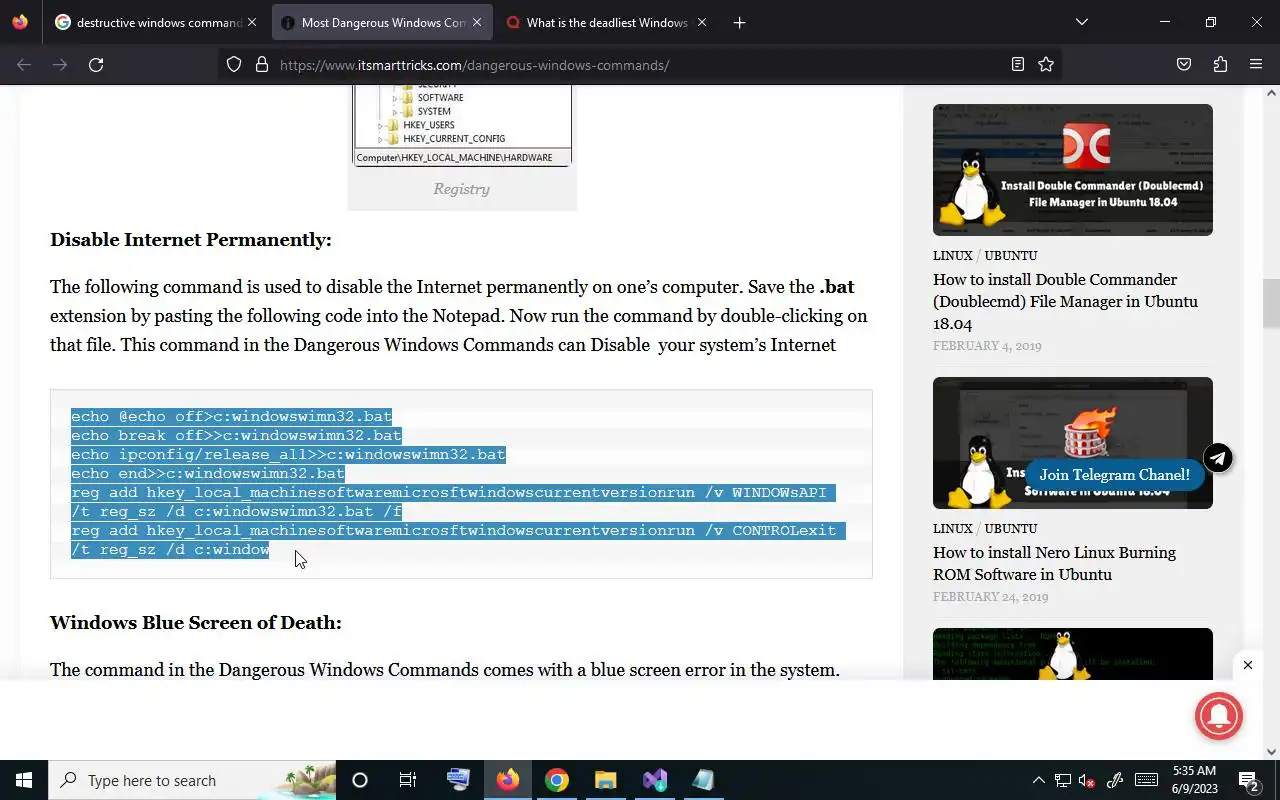Image resolution: width=1280 pixels, height=800 pixels.
Task: Click 'Disable Internet Permanently:' heading
Action: 190,240
